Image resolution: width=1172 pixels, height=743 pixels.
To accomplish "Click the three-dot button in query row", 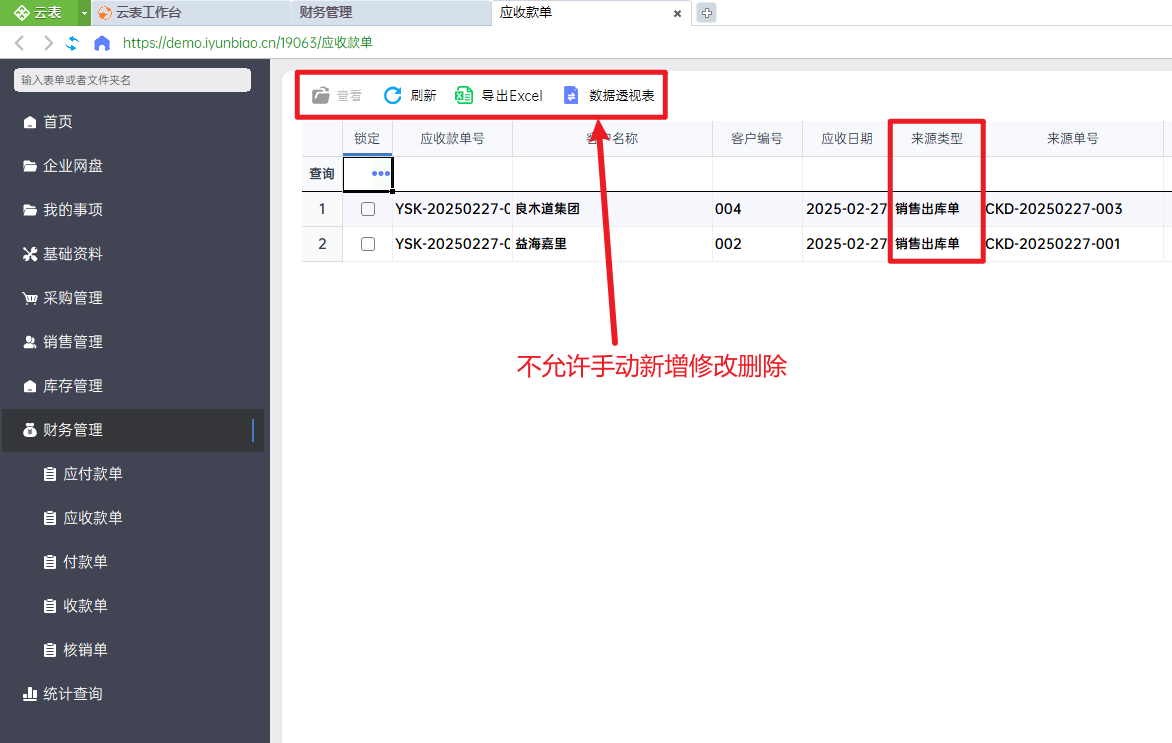I will coord(380,173).
